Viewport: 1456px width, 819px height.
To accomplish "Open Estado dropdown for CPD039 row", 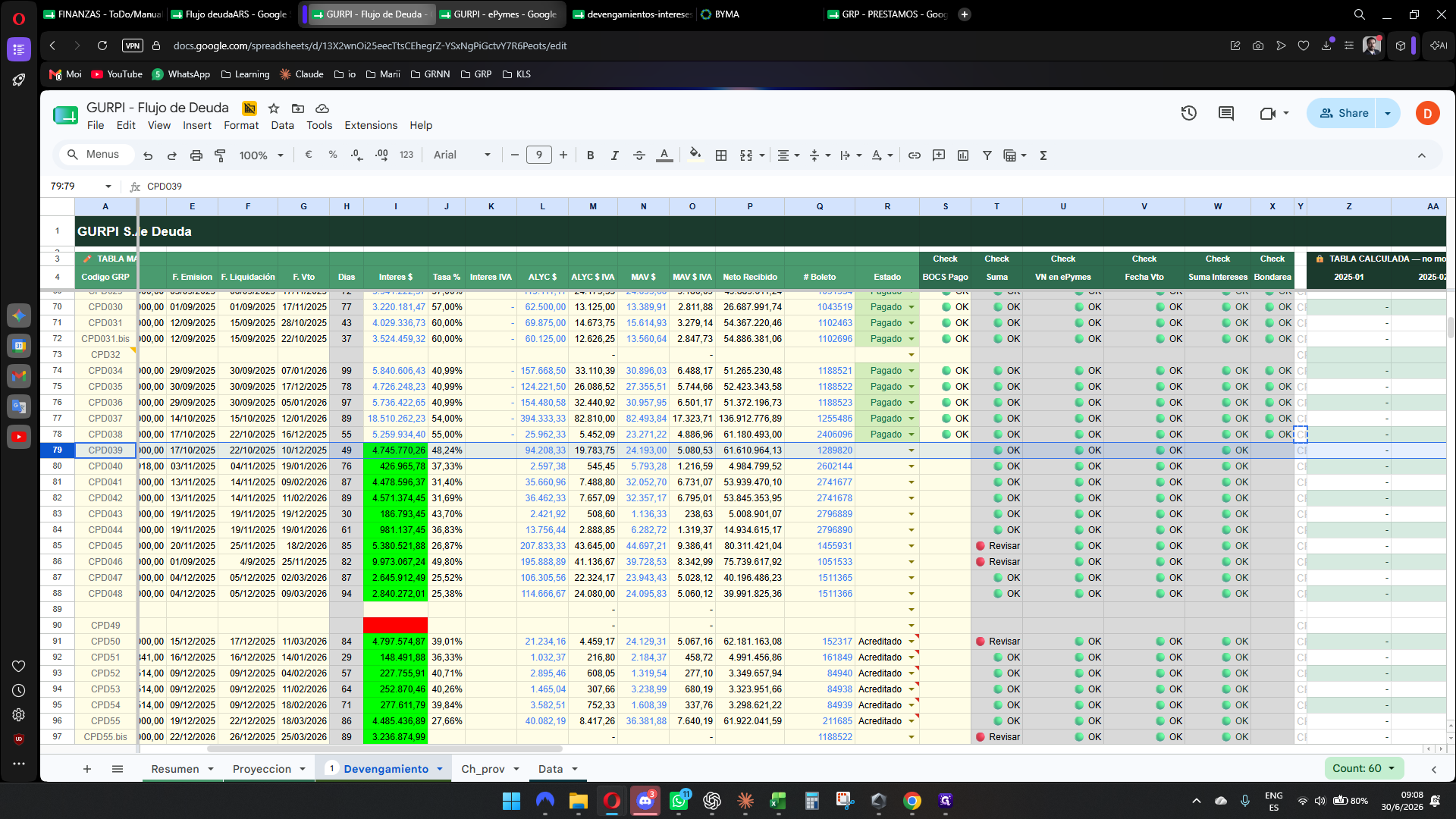I will 912,450.
